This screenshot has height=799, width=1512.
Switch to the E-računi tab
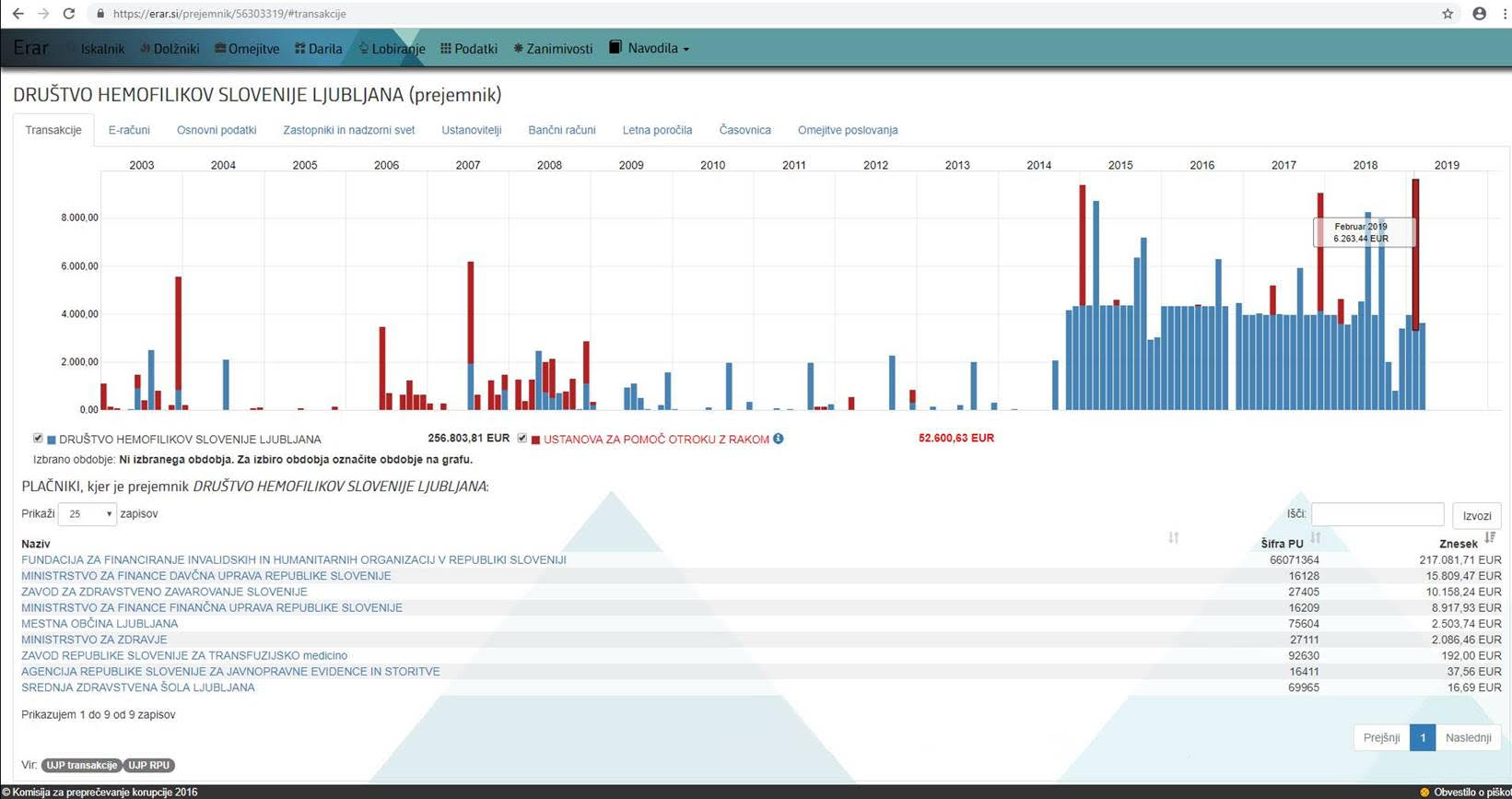point(129,130)
